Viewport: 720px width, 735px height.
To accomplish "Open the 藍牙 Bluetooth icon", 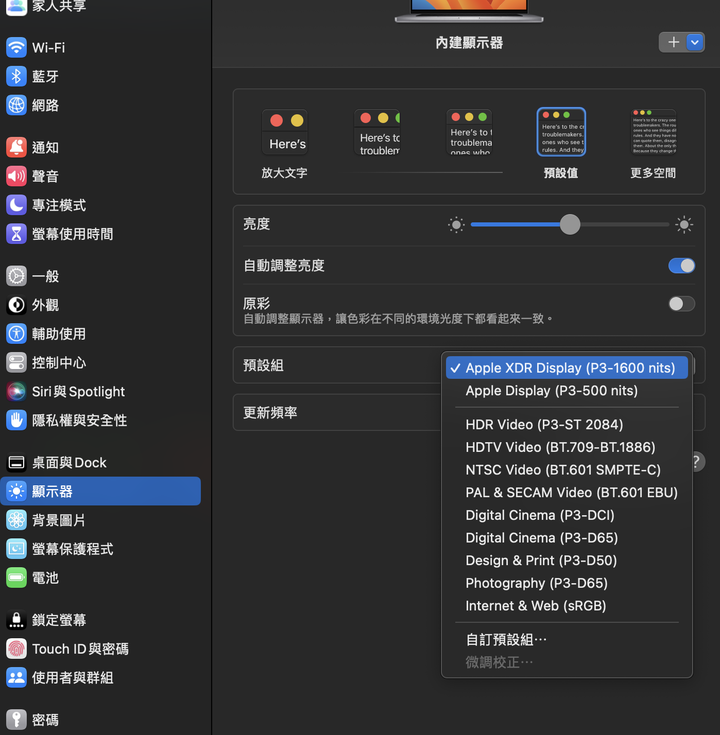I will pyautogui.click(x=16, y=76).
